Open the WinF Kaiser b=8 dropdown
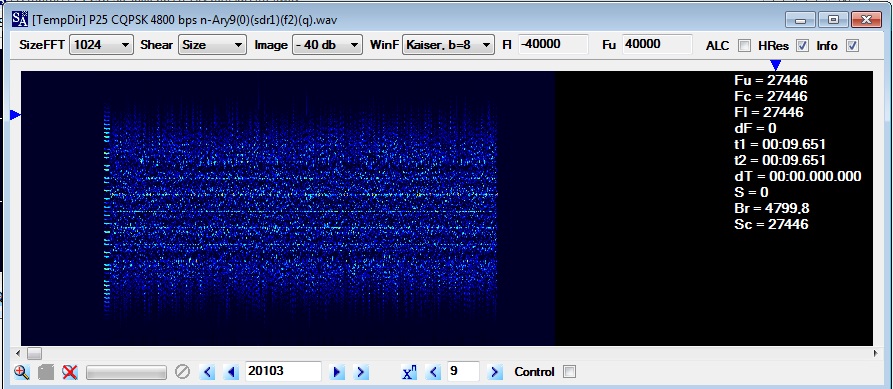Screen dimensions: 893x389 (448, 44)
